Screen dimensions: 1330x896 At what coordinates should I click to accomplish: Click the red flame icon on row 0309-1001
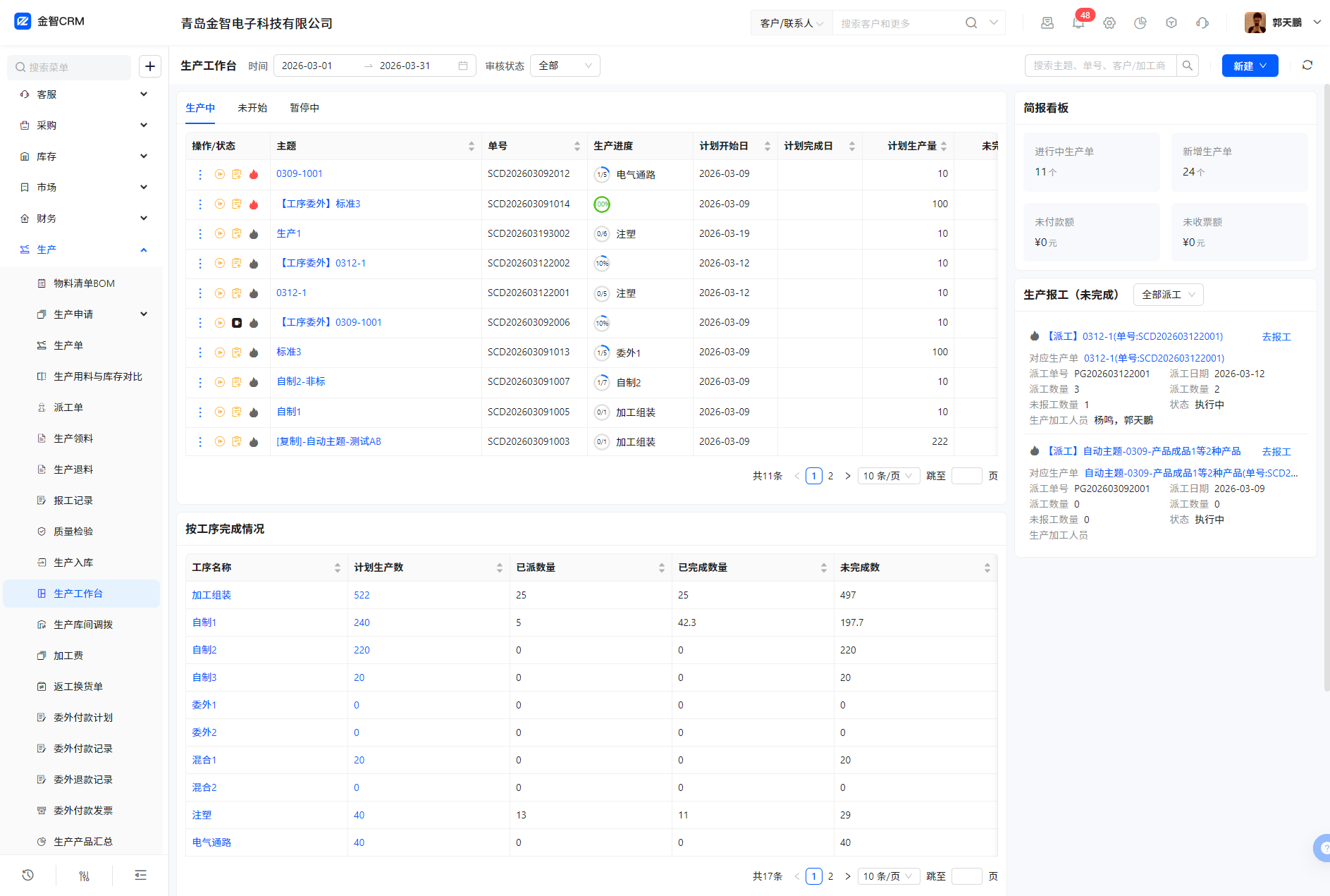click(x=254, y=174)
